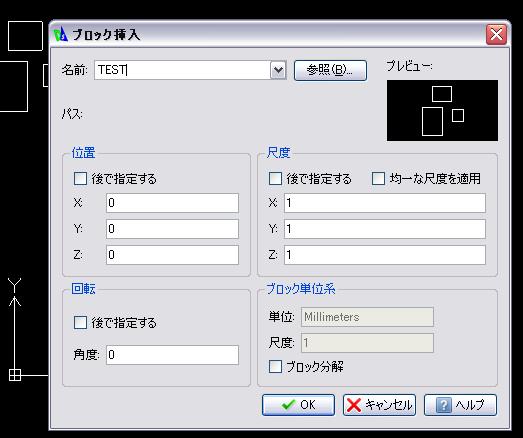Click the 位置 group label
The height and width of the screenshot is (438, 523).
83,153
